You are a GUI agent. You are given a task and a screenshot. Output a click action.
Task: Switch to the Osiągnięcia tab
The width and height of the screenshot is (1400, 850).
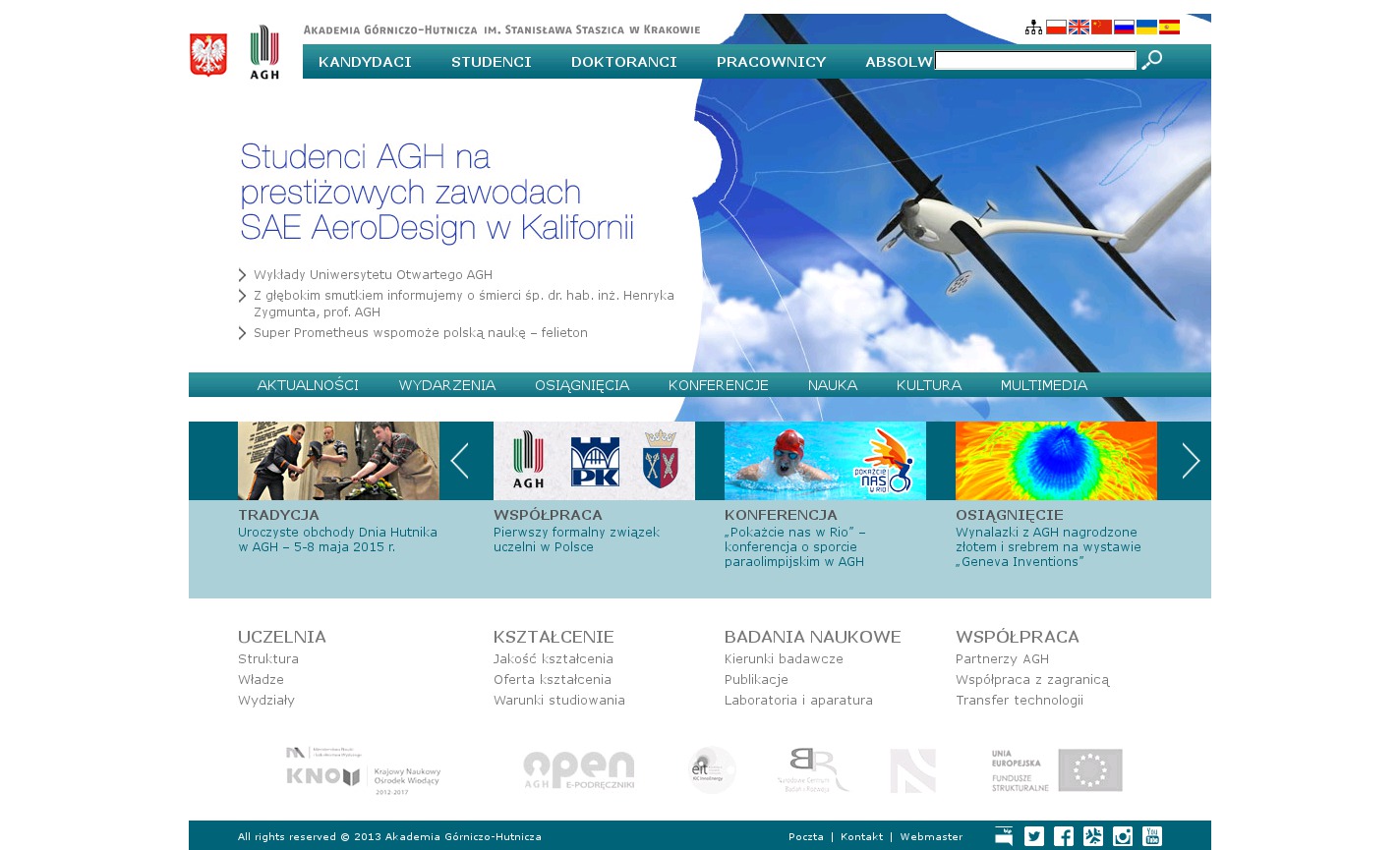coord(582,385)
